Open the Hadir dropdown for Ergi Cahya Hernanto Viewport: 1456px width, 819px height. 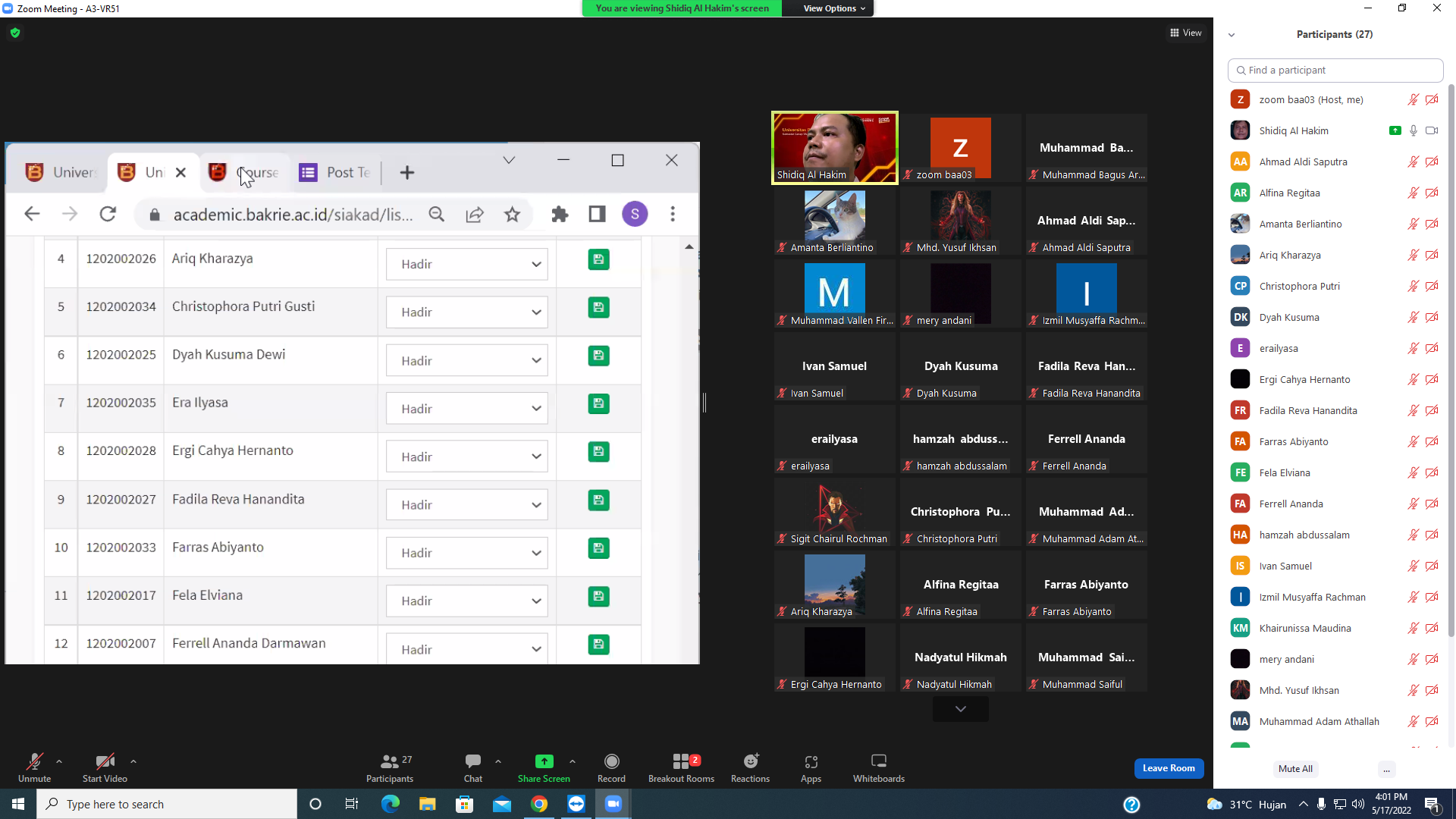point(466,457)
